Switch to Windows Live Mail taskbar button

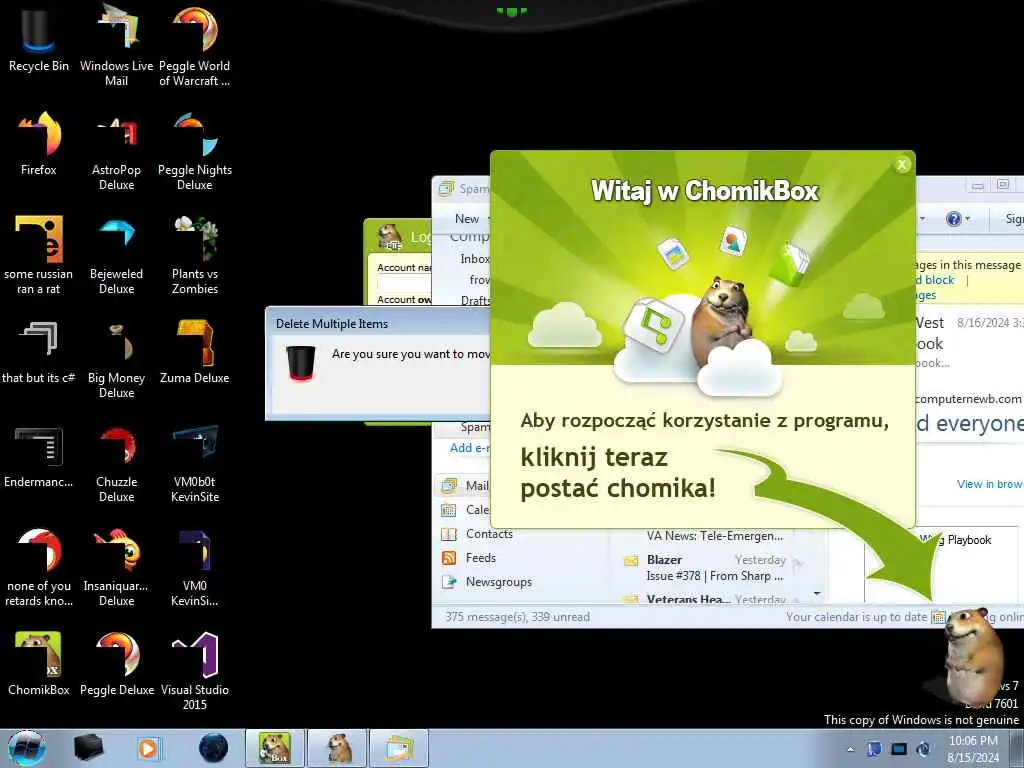click(x=399, y=748)
